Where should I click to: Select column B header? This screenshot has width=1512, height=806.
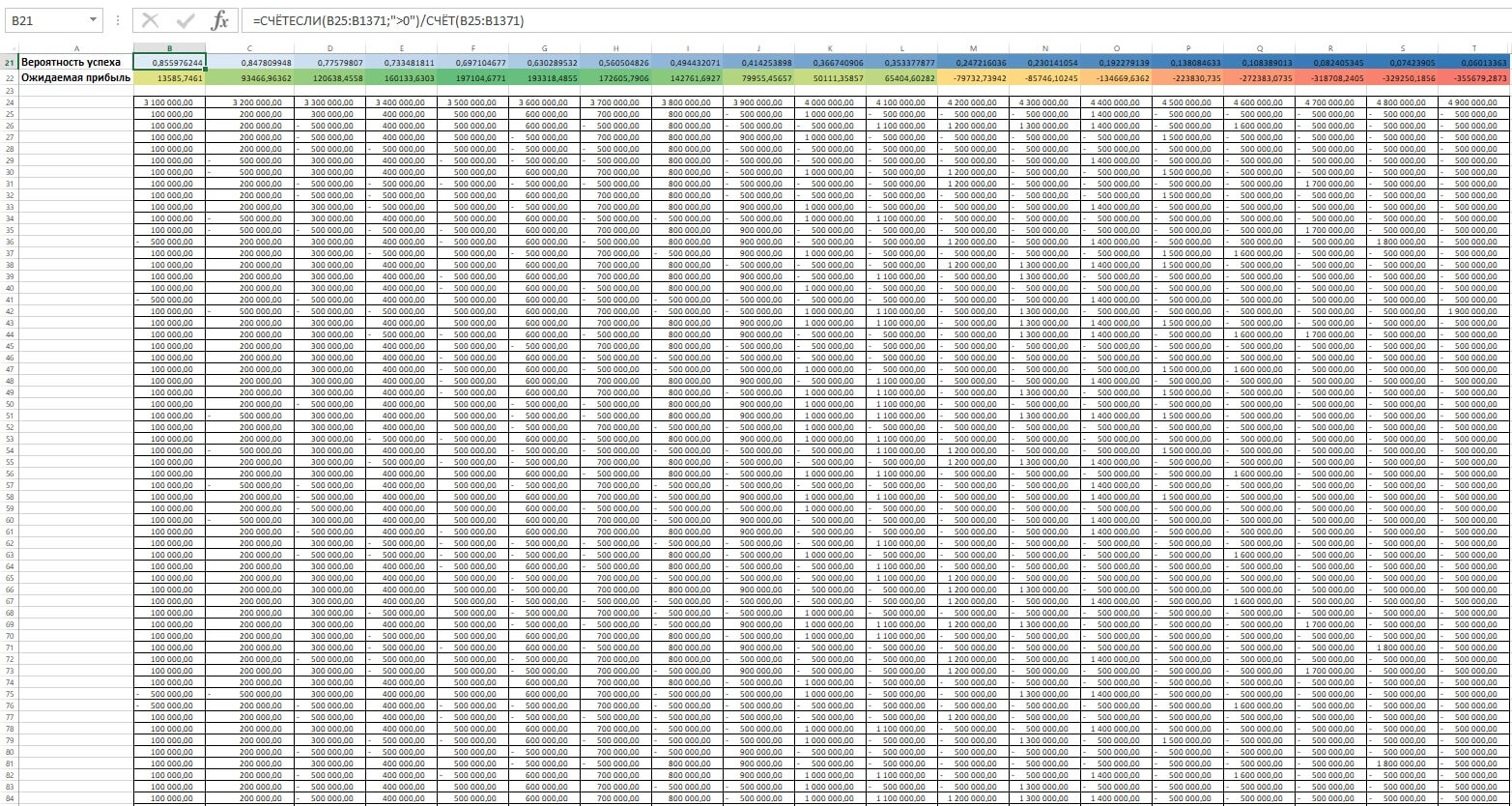(169, 48)
